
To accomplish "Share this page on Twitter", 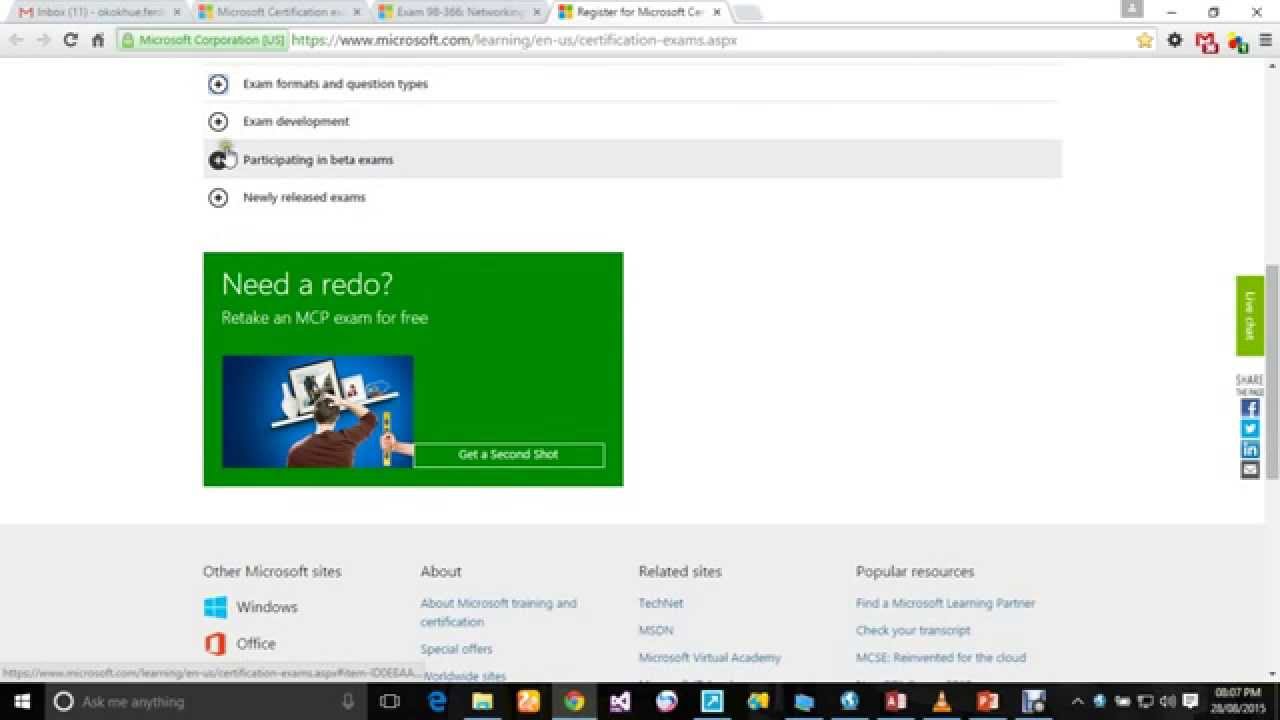I will pos(1250,428).
